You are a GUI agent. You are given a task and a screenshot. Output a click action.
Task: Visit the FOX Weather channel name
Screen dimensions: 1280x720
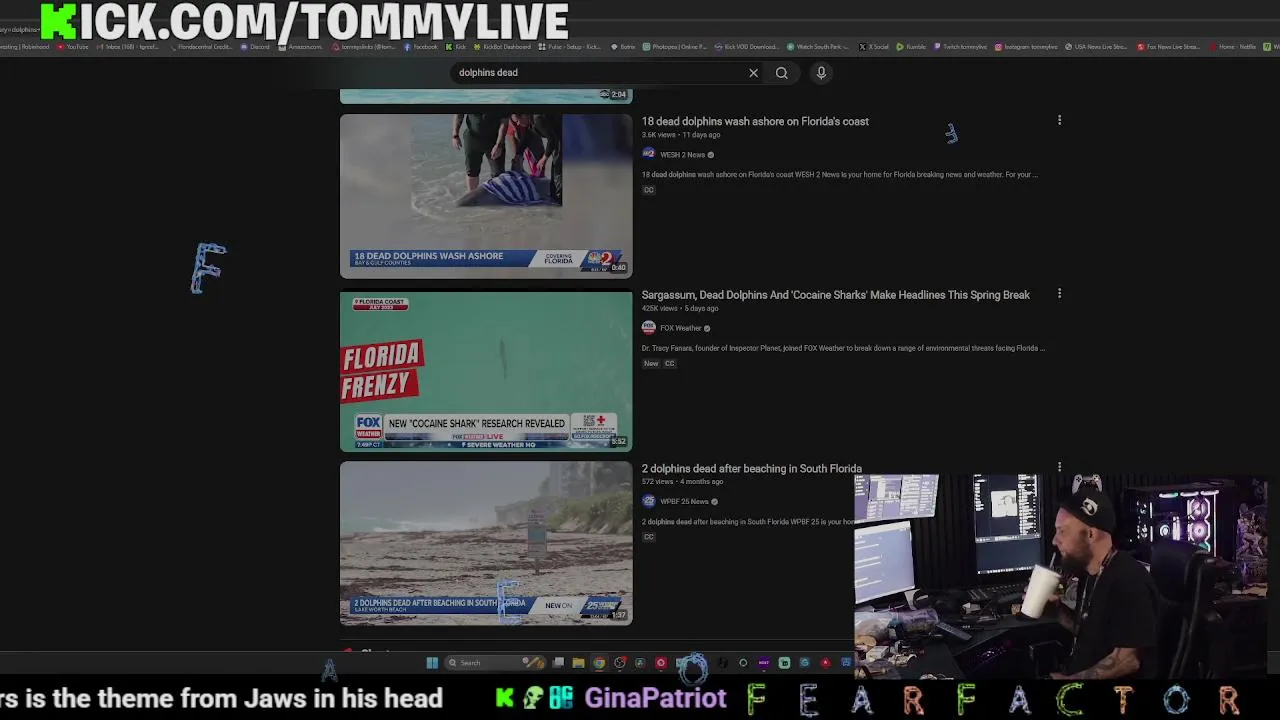tap(680, 328)
